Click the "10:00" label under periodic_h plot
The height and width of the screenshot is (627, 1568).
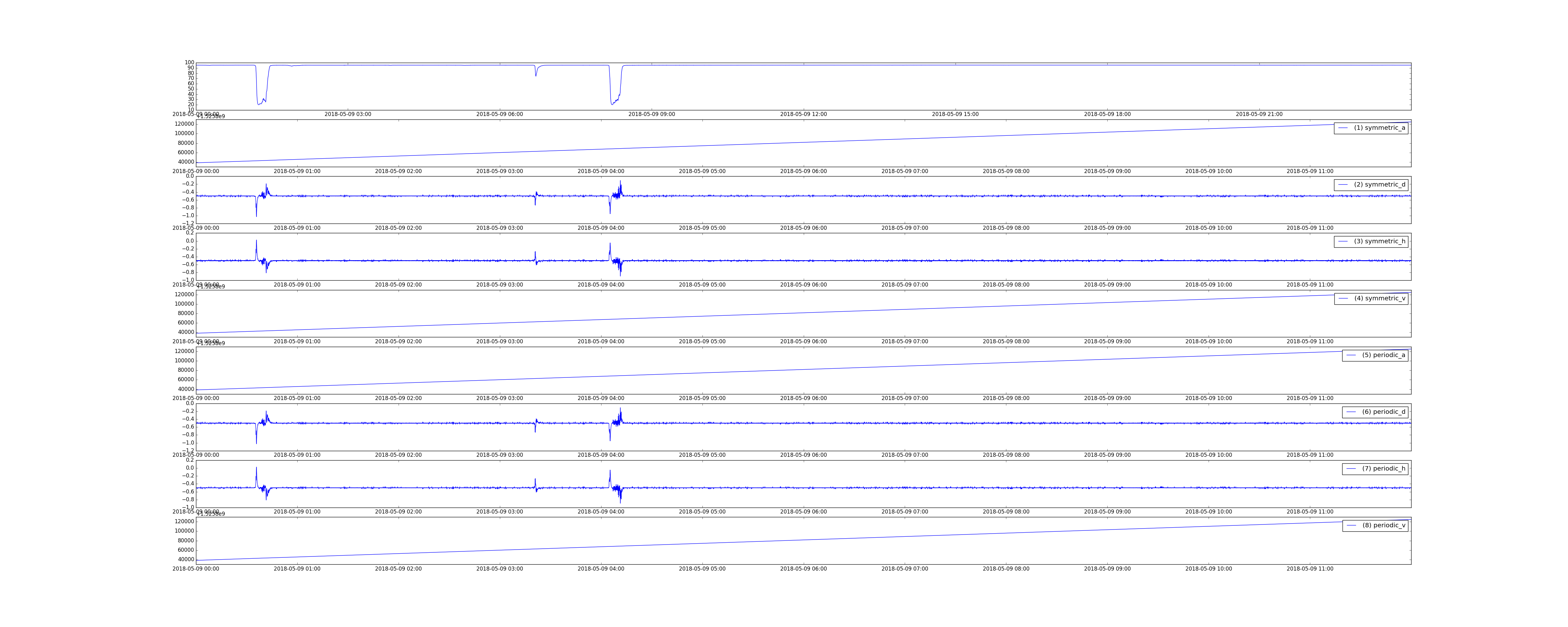1208,512
